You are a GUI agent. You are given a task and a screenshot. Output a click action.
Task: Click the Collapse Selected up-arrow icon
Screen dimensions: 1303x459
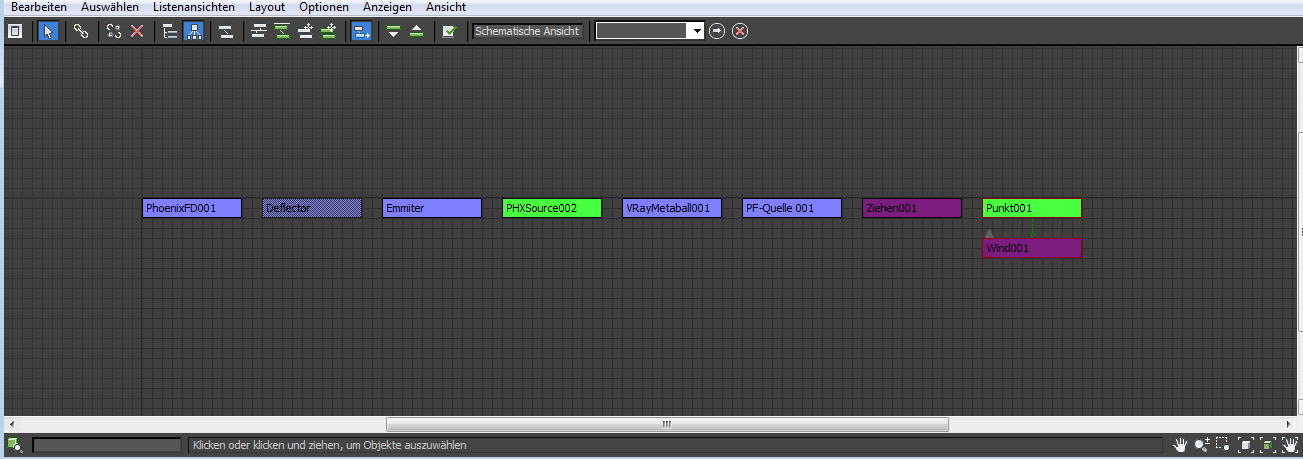coord(417,31)
